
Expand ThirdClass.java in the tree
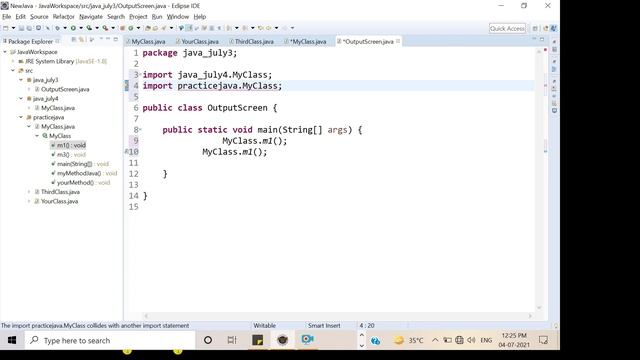[29, 192]
